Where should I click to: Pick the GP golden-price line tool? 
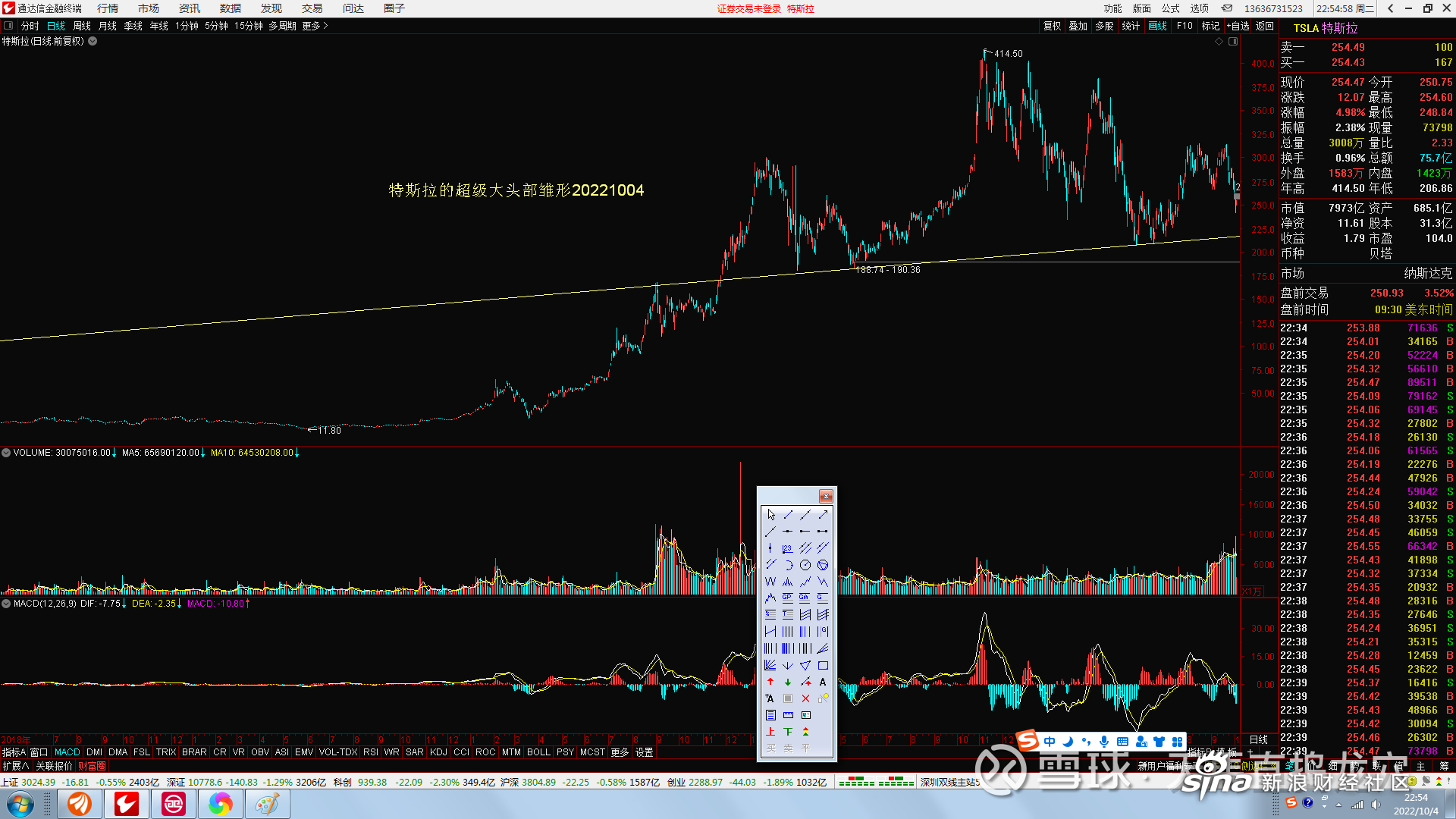[788, 598]
